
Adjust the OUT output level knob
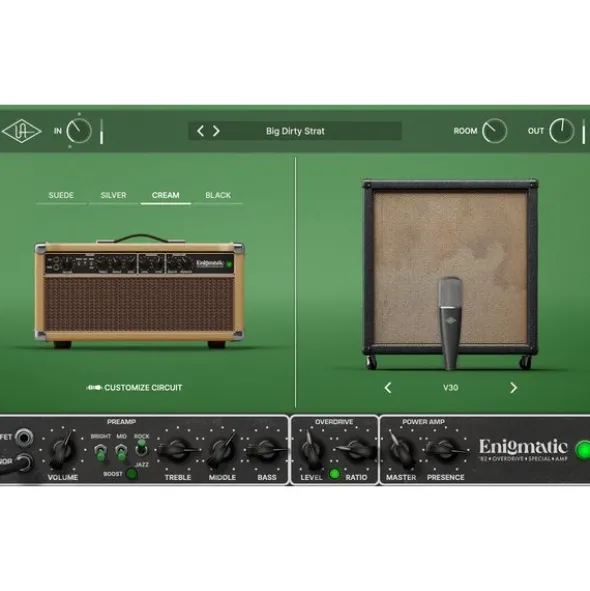click(x=561, y=131)
